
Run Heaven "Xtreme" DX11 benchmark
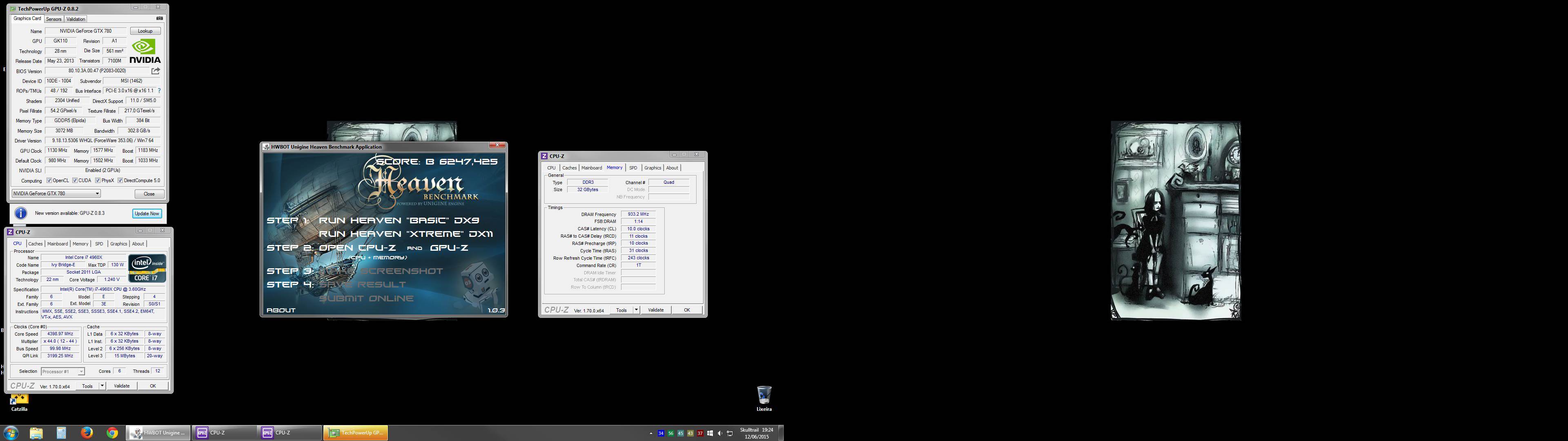click(406, 234)
